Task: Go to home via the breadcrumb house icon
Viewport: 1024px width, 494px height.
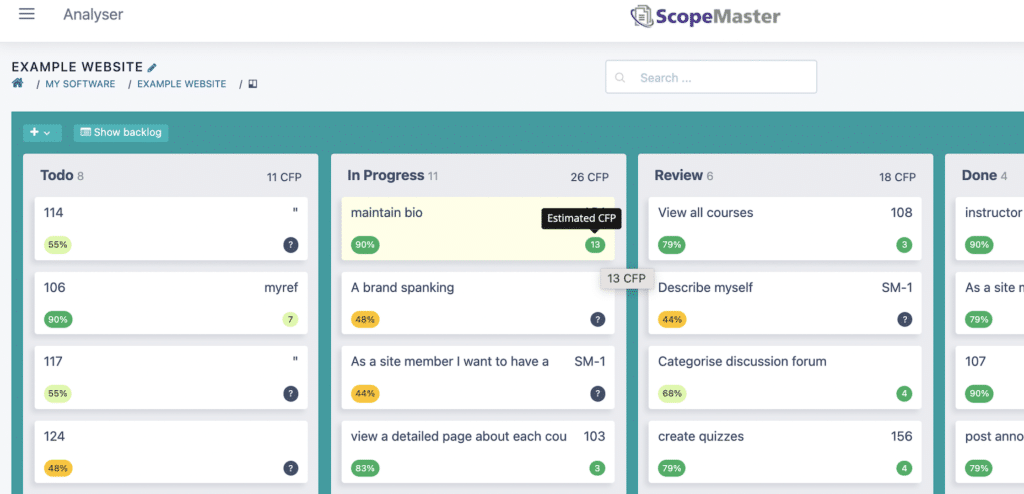Action: point(18,83)
